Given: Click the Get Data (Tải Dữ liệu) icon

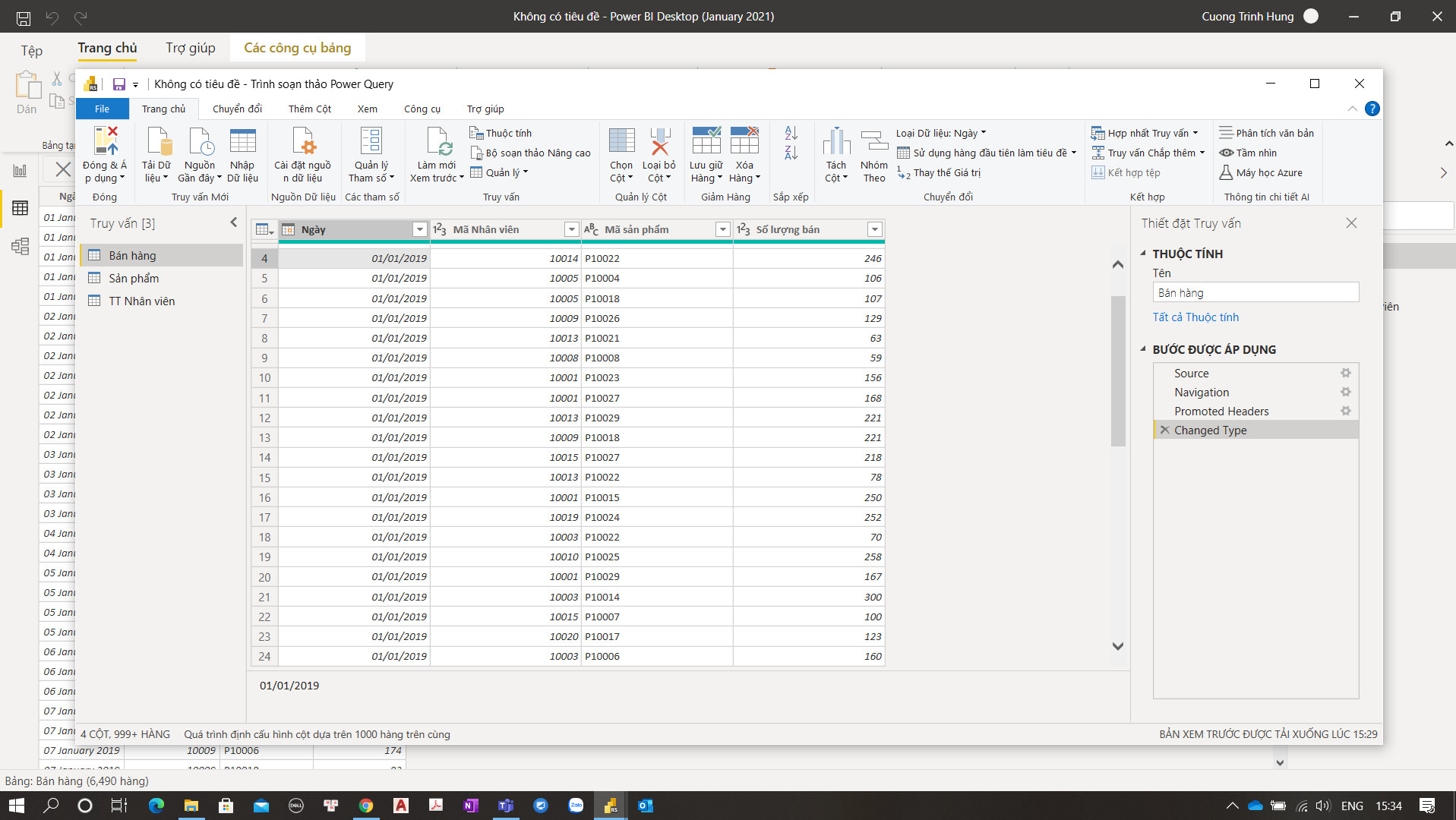Looking at the screenshot, I should pos(158,142).
